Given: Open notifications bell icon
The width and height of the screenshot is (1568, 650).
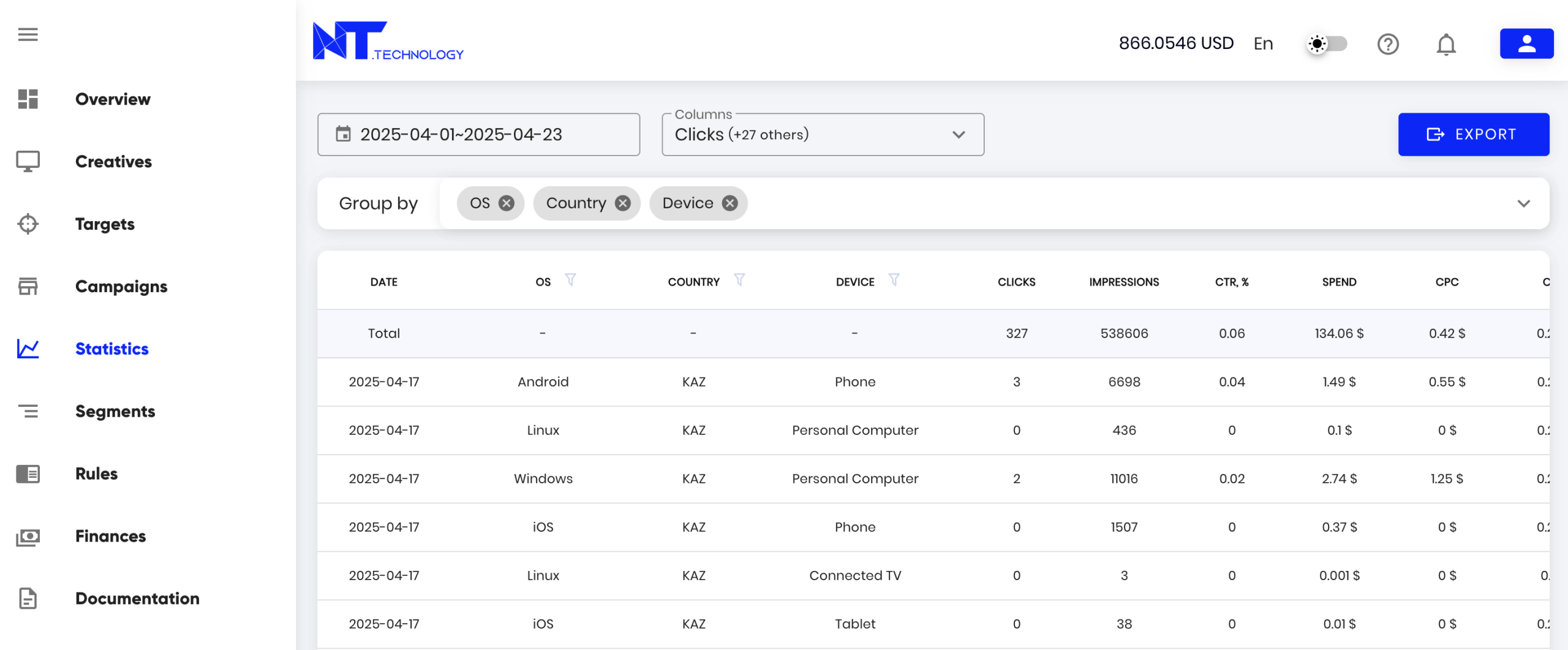Looking at the screenshot, I should point(1445,44).
